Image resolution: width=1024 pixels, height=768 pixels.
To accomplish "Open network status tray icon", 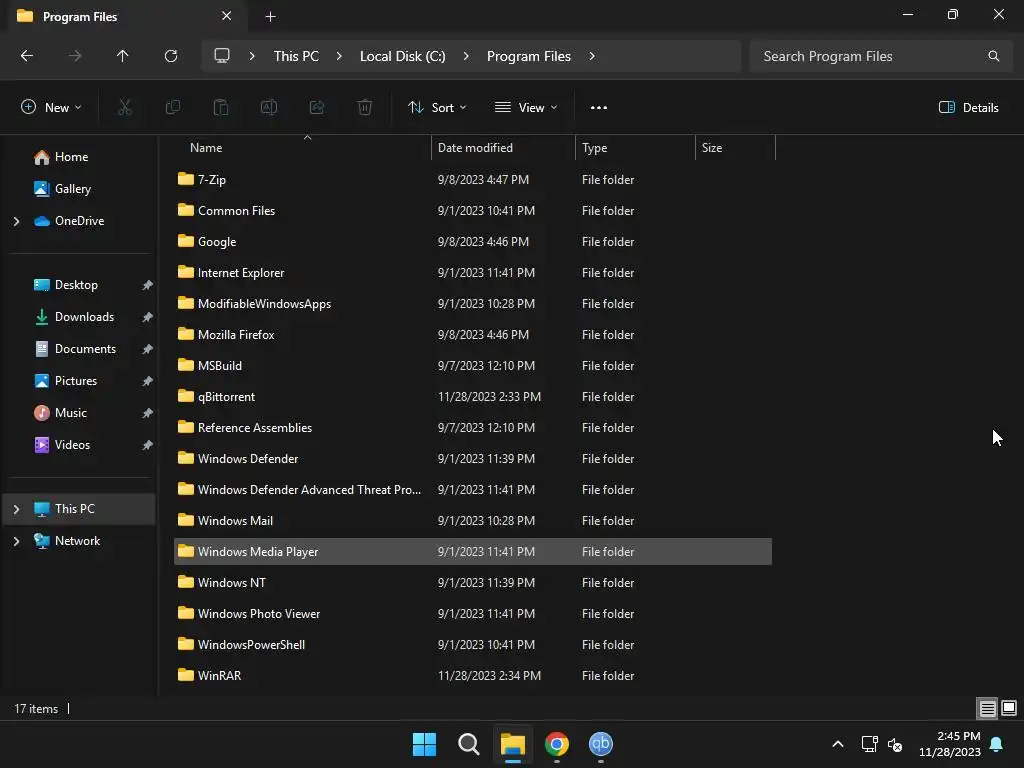I will pyautogui.click(x=869, y=744).
